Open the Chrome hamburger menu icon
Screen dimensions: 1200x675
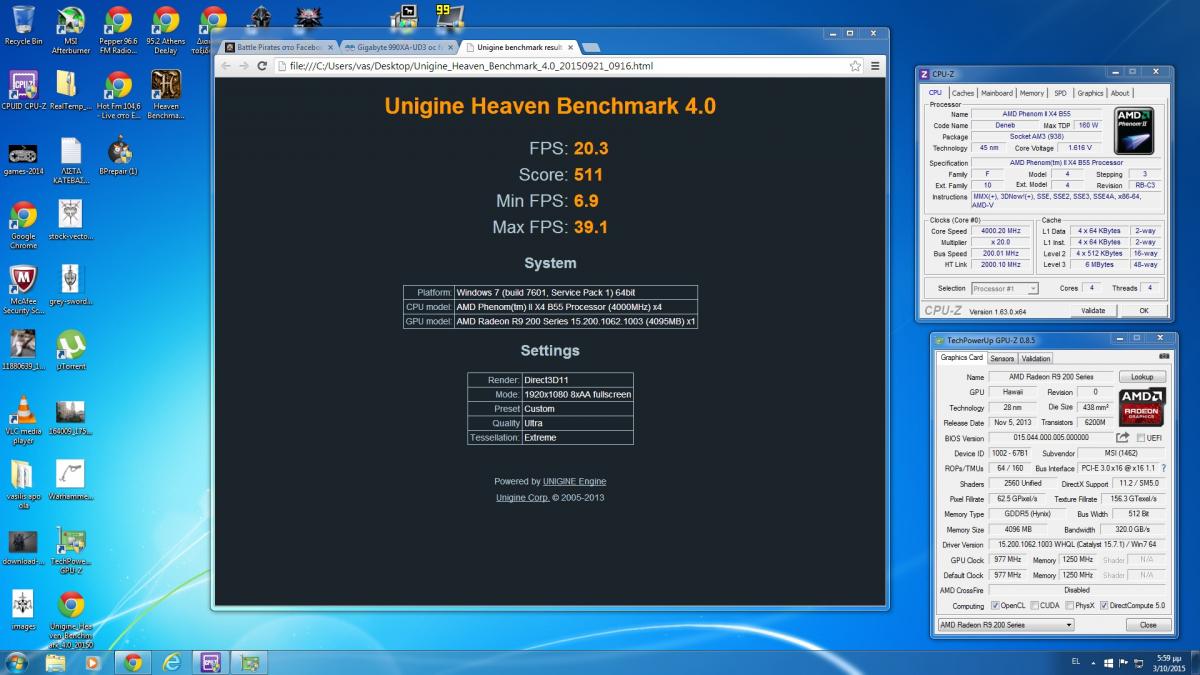875,66
